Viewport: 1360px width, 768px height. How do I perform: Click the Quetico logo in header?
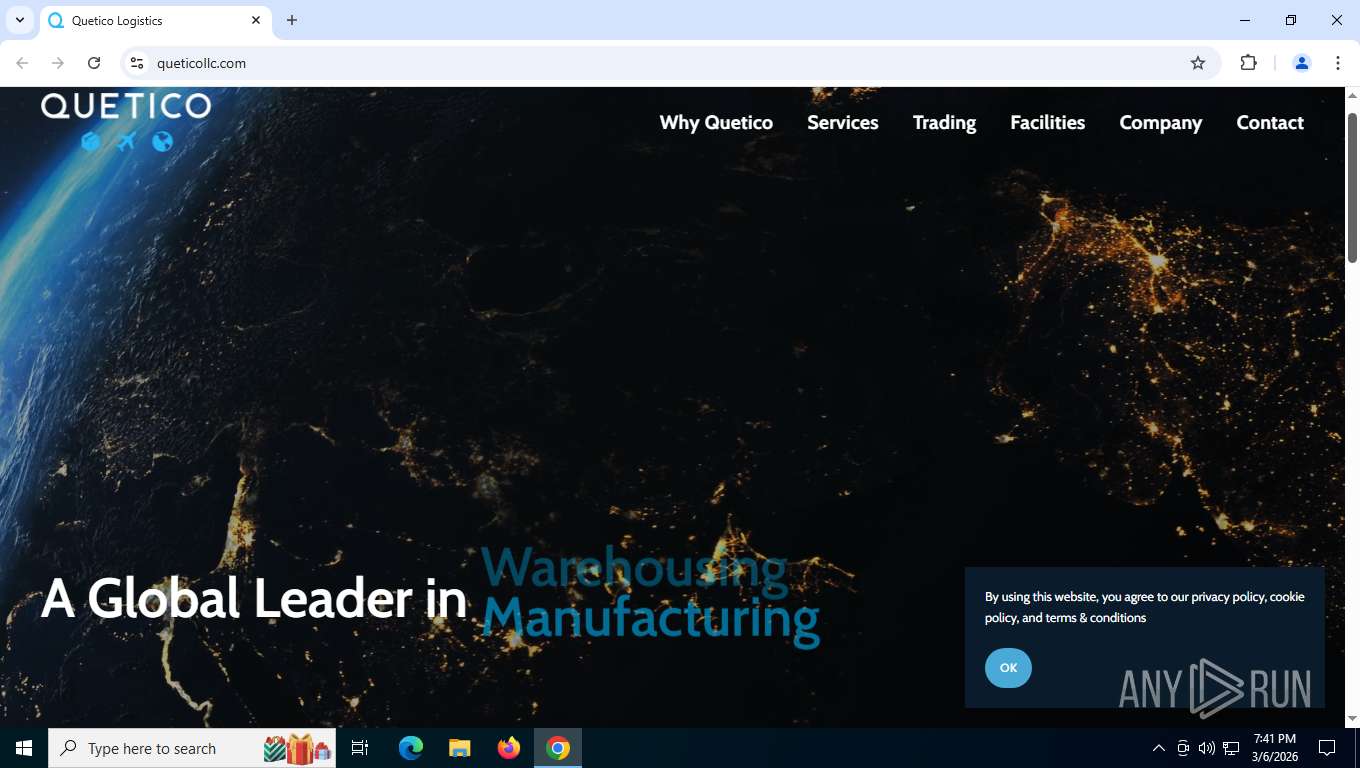[x=126, y=121]
